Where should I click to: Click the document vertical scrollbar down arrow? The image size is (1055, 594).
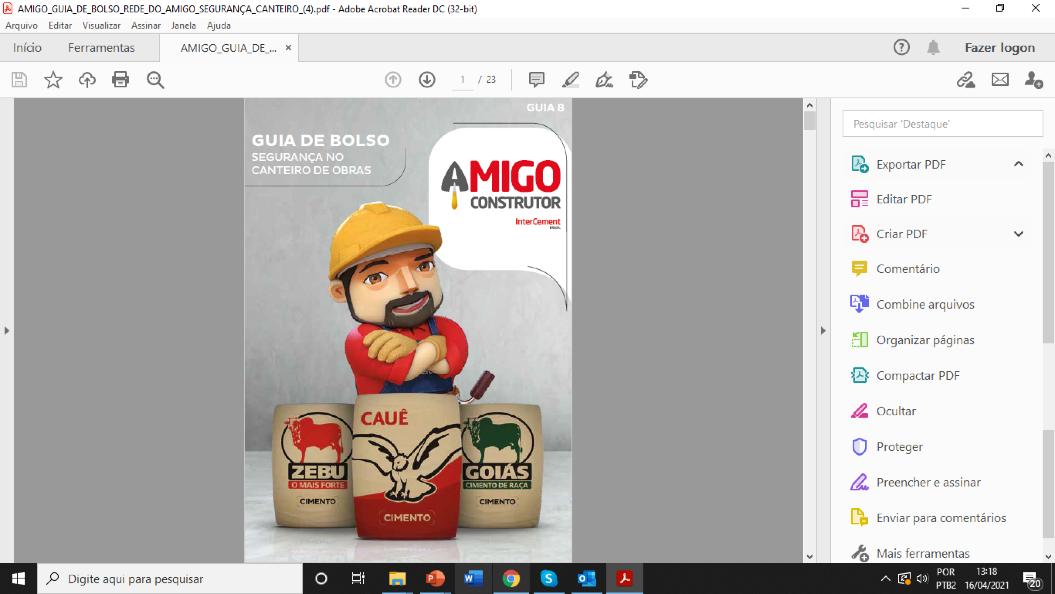pyautogui.click(x=809, y=557)
